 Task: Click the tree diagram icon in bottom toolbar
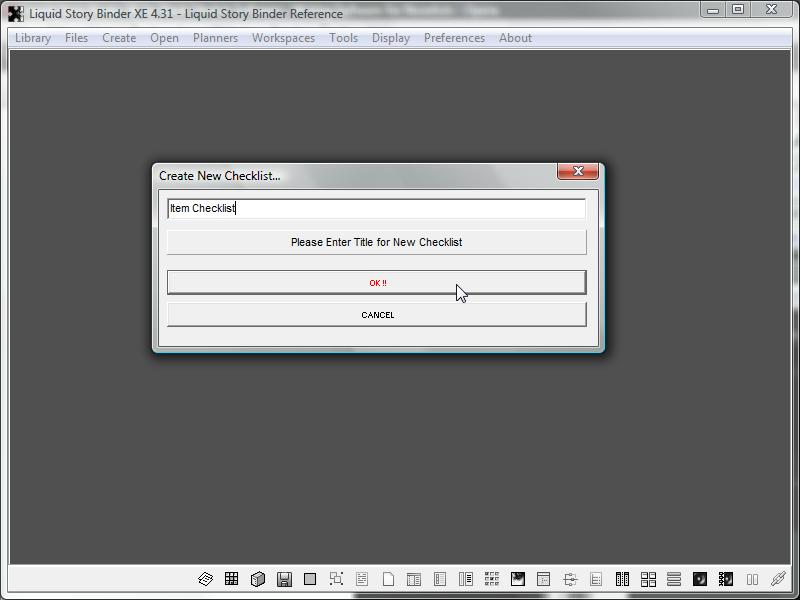point(570,579)
